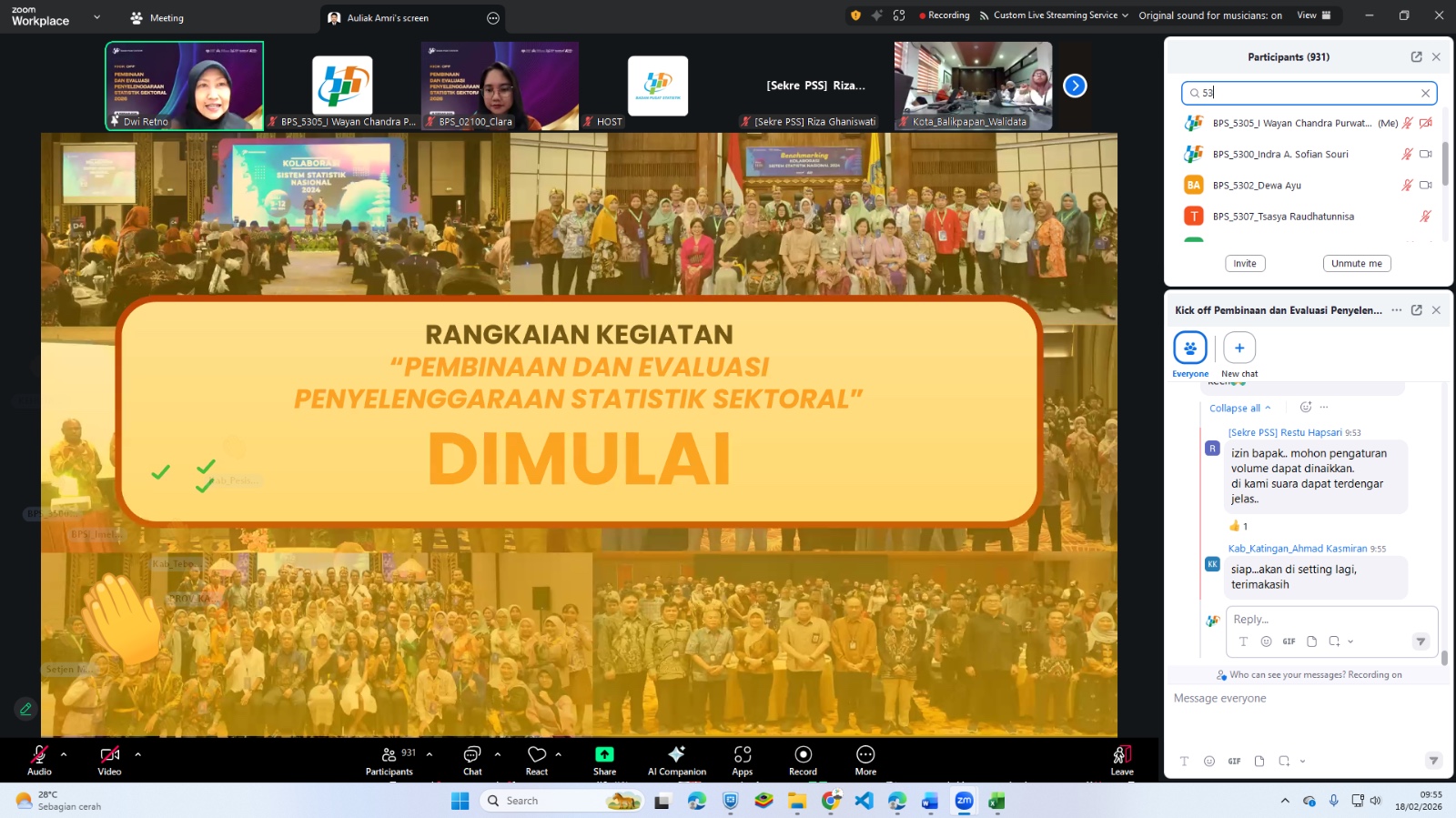
Task: Collapse all chat replies
Action: tap(1239, 409)
